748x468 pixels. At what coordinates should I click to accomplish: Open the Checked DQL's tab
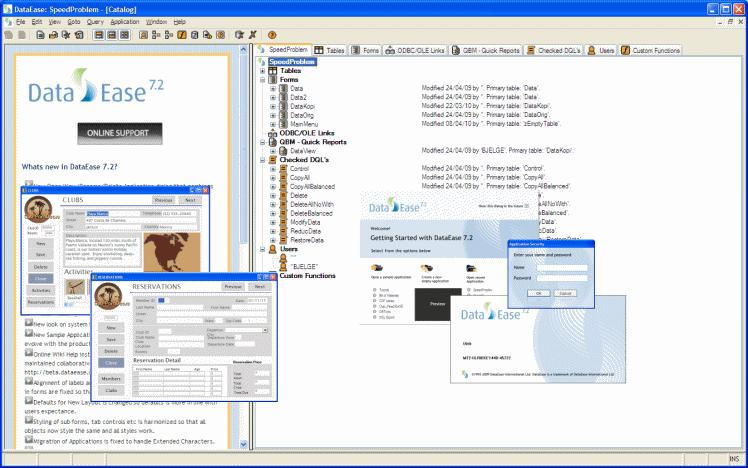point(553,50)
